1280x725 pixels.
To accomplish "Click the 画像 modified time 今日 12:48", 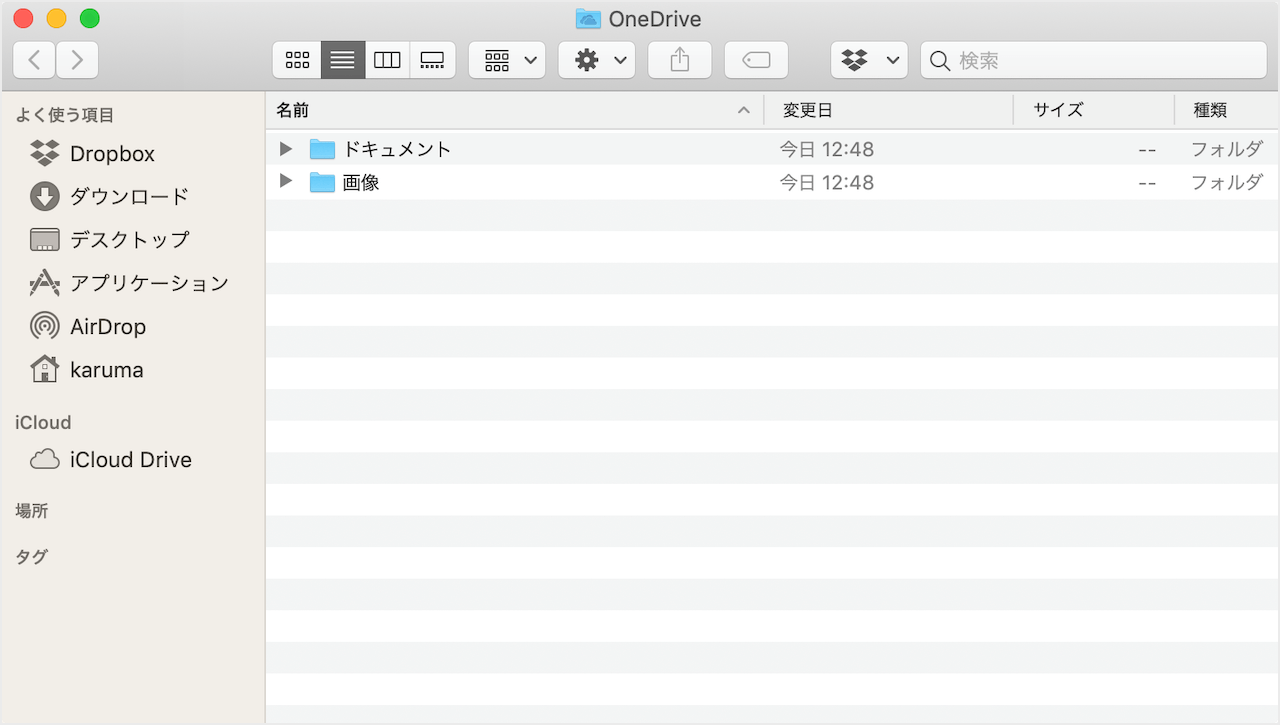I will coord(827,182).
